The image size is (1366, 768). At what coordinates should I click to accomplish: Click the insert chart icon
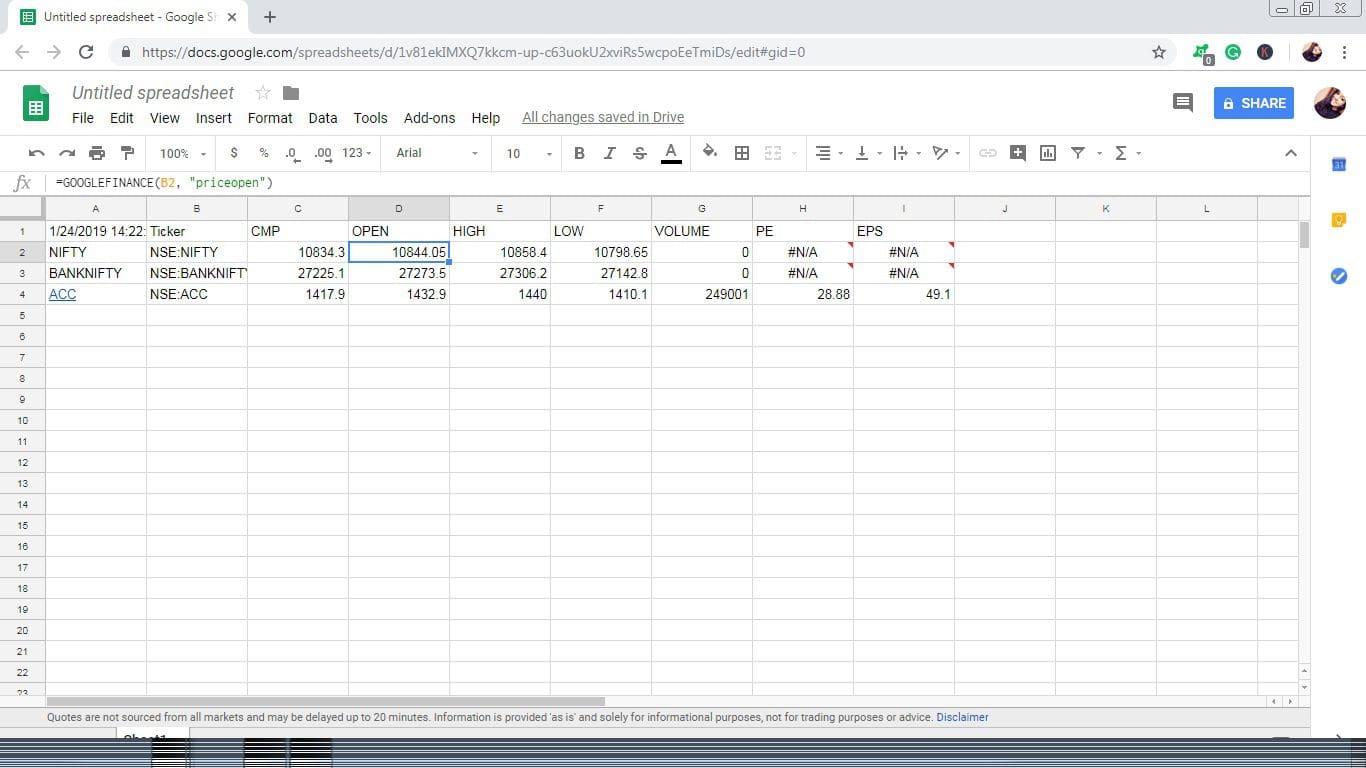[x=1048, y=153]
